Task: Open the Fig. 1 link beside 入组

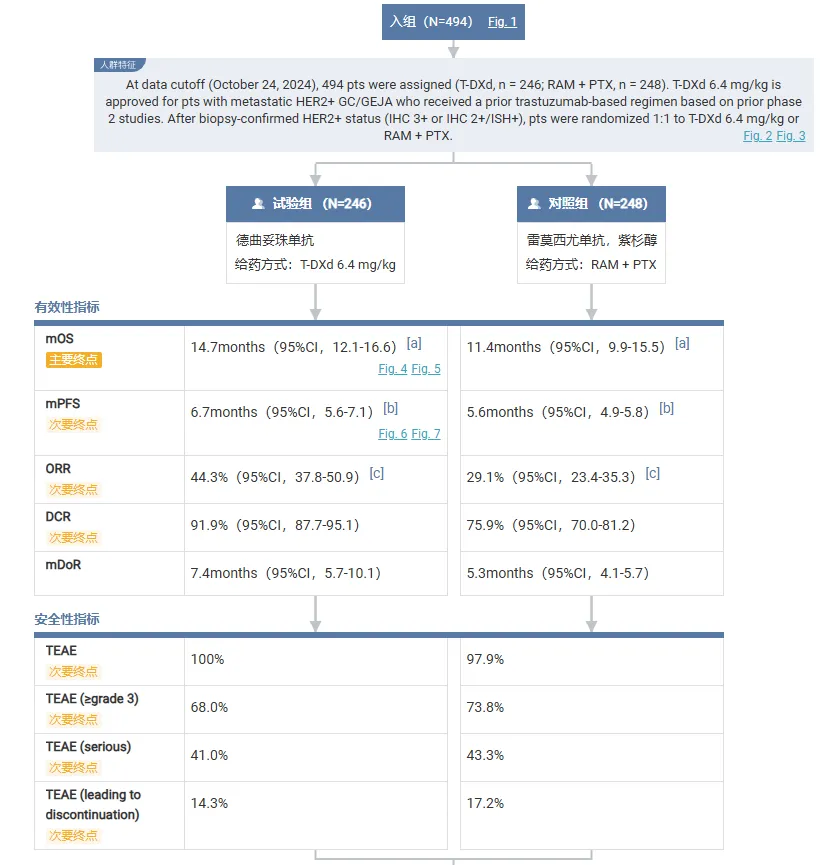Action: [x=502, y=22]
